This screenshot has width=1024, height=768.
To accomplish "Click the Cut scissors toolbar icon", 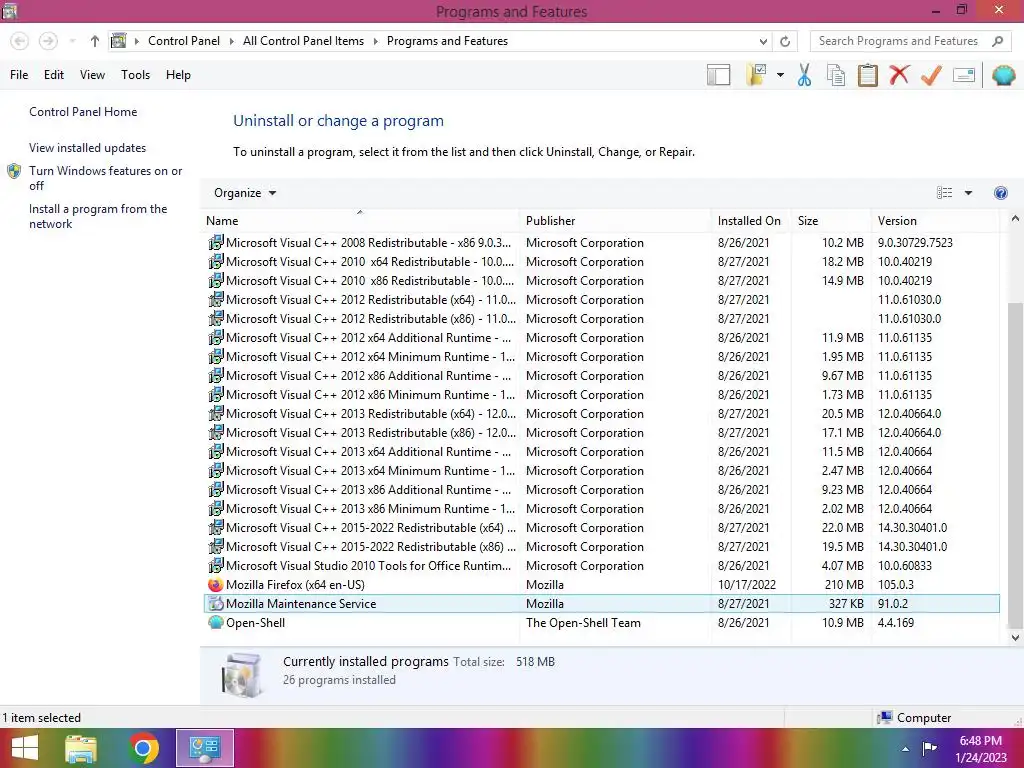I will [x=804, y=75].
